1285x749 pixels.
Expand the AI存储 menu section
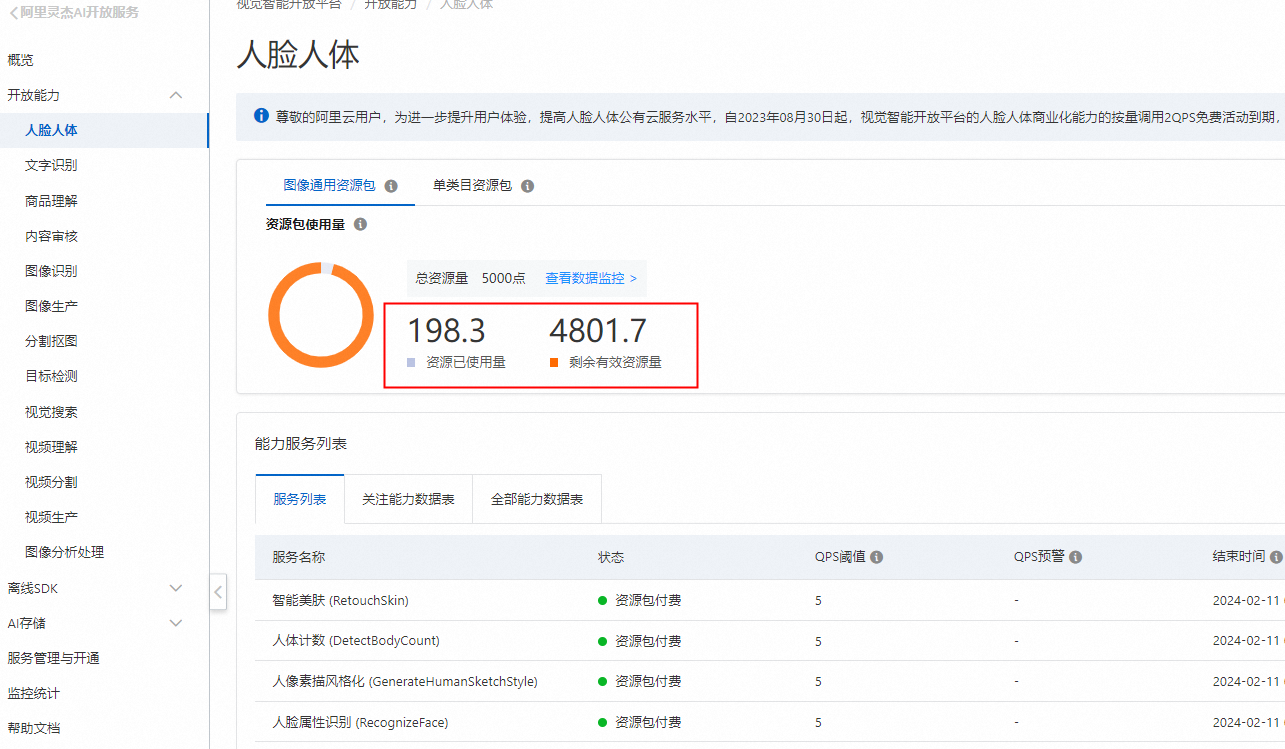coord(176,623)
